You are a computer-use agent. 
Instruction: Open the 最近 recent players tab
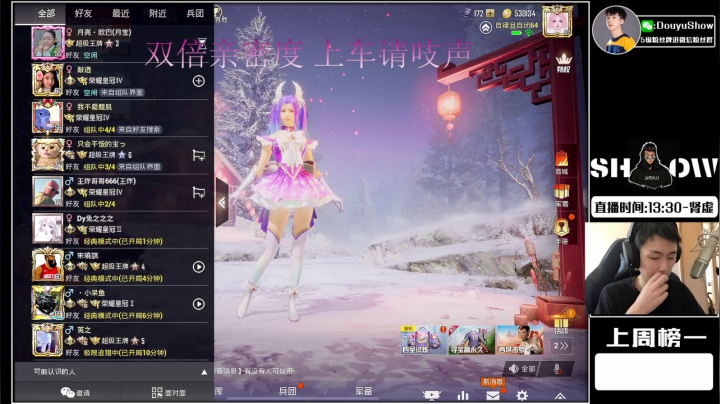coord(120,13)
